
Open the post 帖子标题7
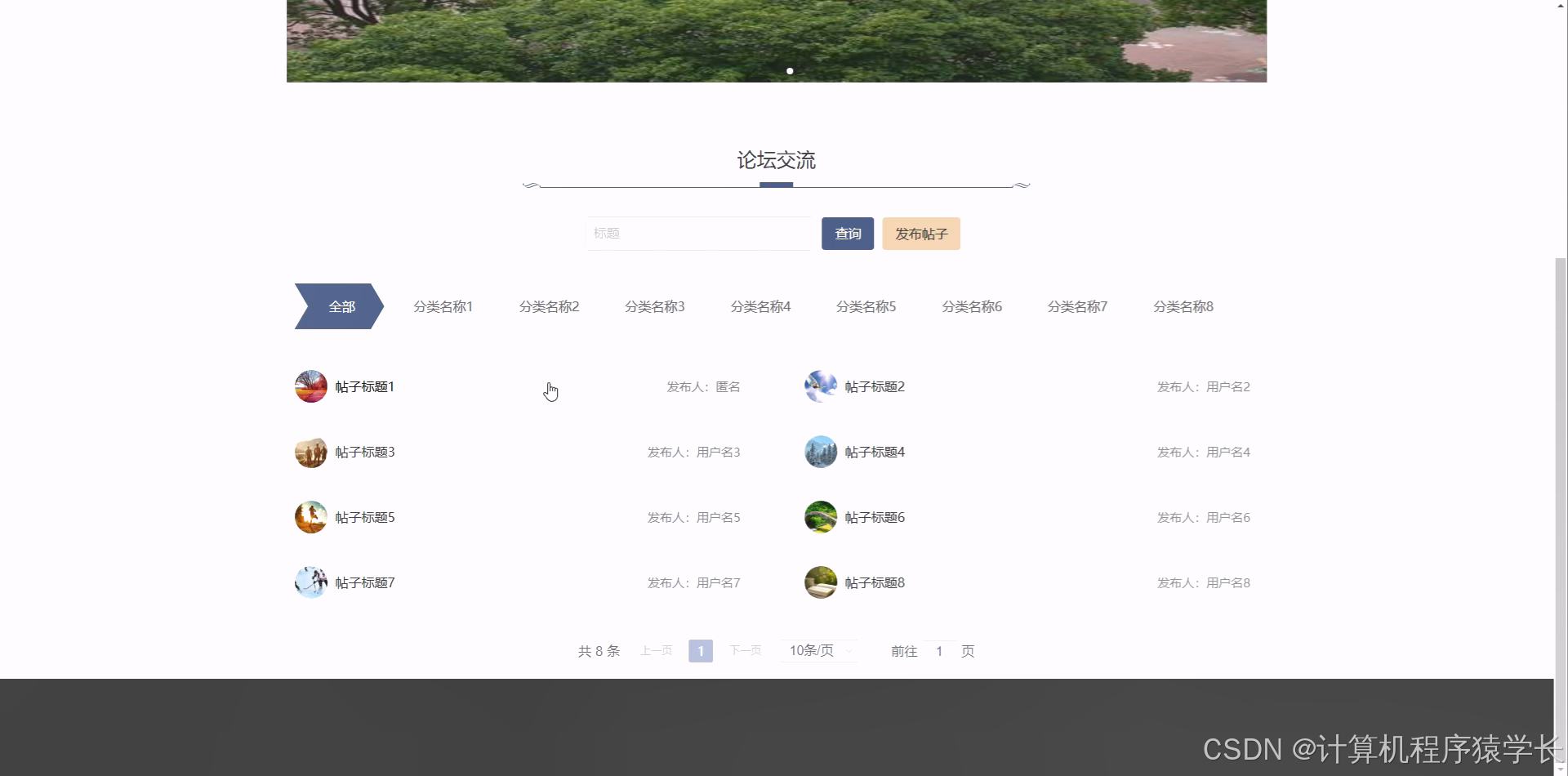[364, 582]
